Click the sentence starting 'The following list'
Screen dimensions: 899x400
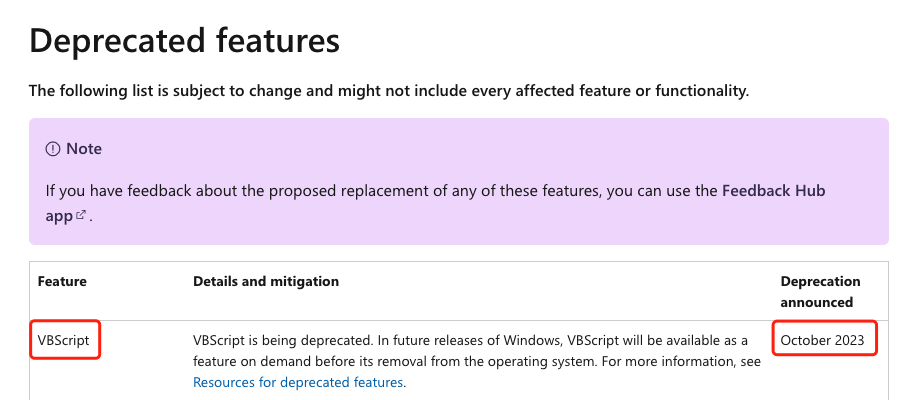(389, 91)
